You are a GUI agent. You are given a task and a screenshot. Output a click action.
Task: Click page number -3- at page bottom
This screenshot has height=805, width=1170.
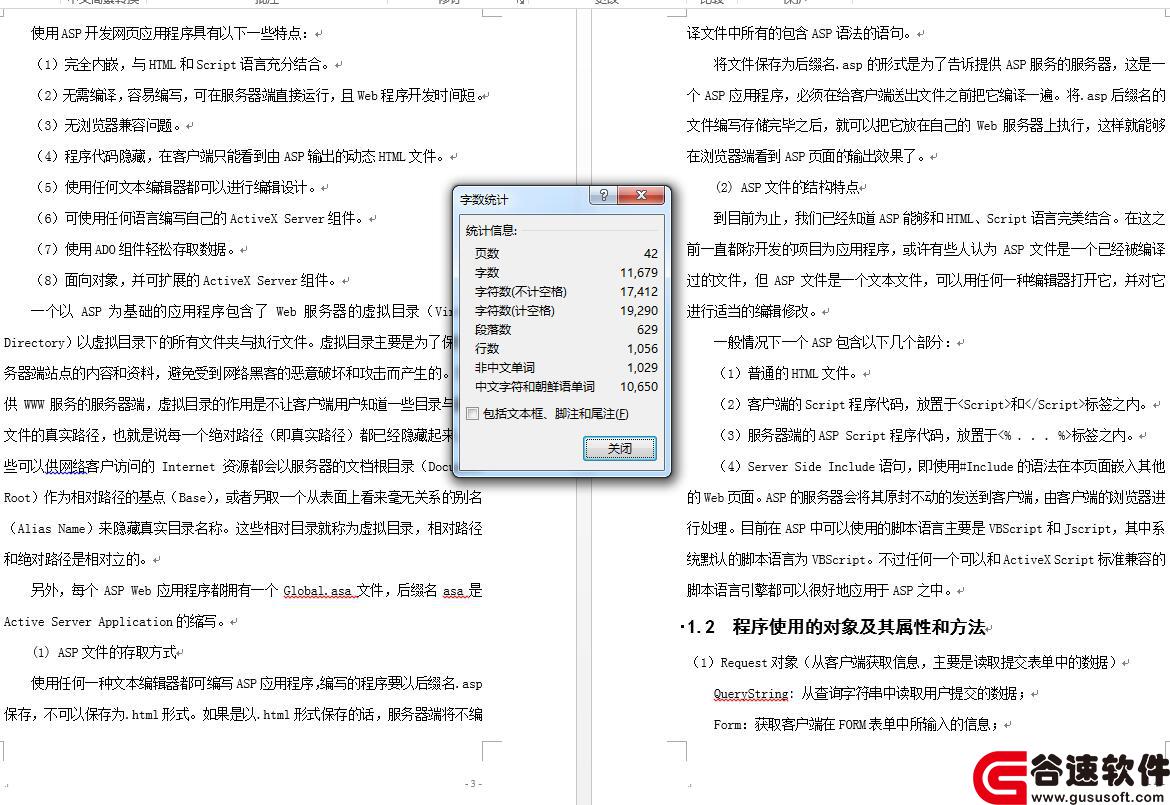point(473,784)
